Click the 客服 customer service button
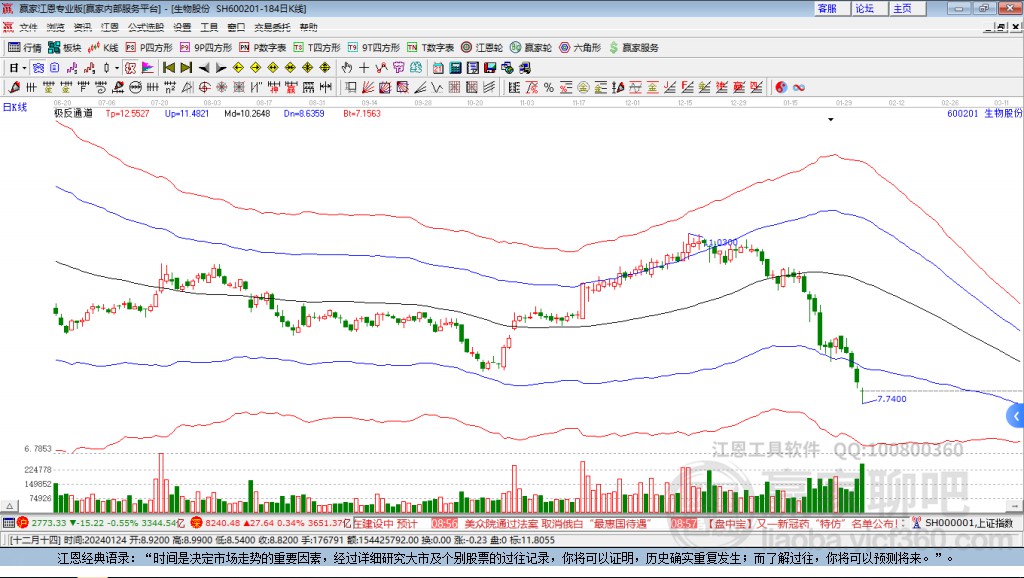1024x578 pixels. [827, 8]
